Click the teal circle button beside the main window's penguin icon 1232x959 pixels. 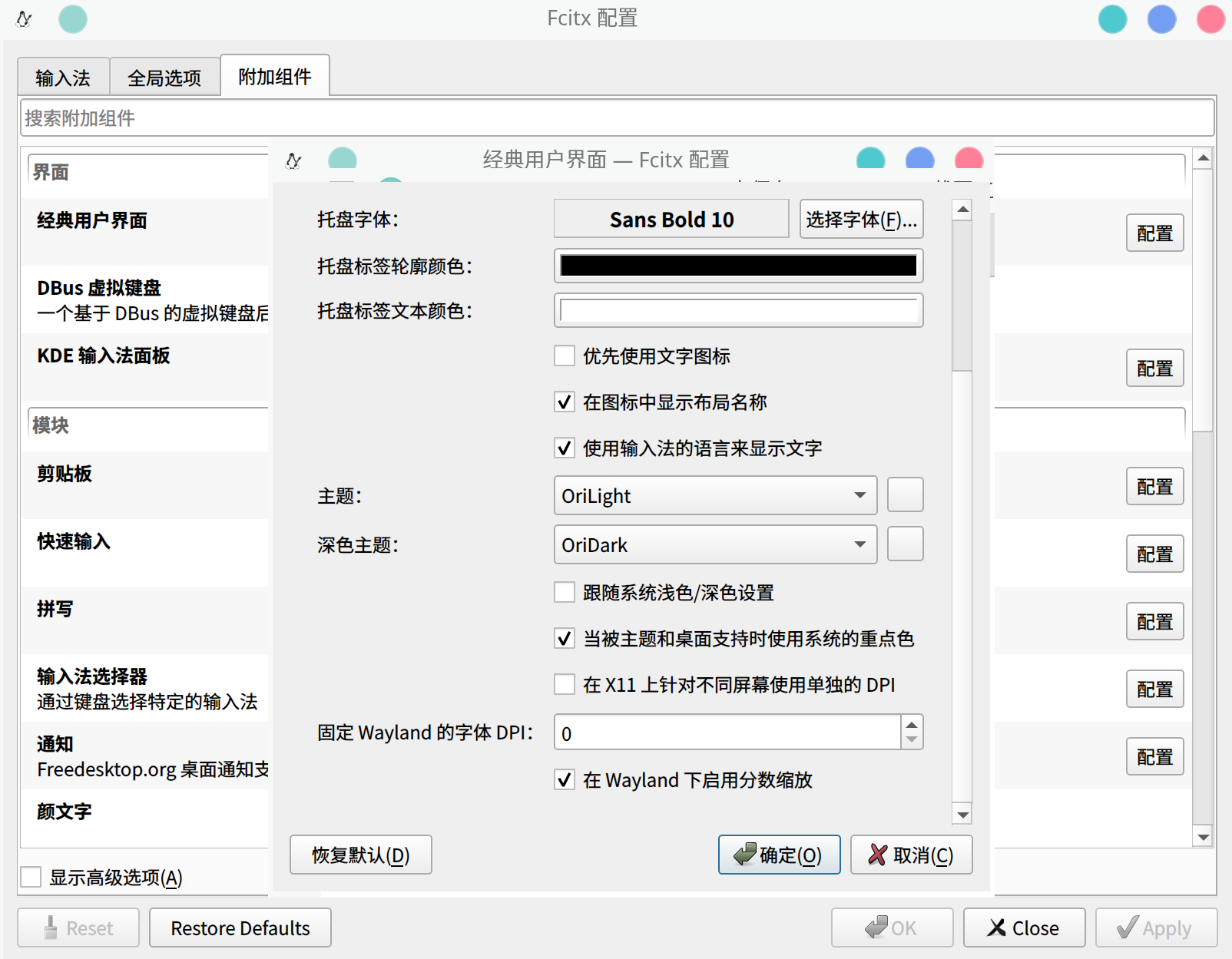click(x=73, y=18)
